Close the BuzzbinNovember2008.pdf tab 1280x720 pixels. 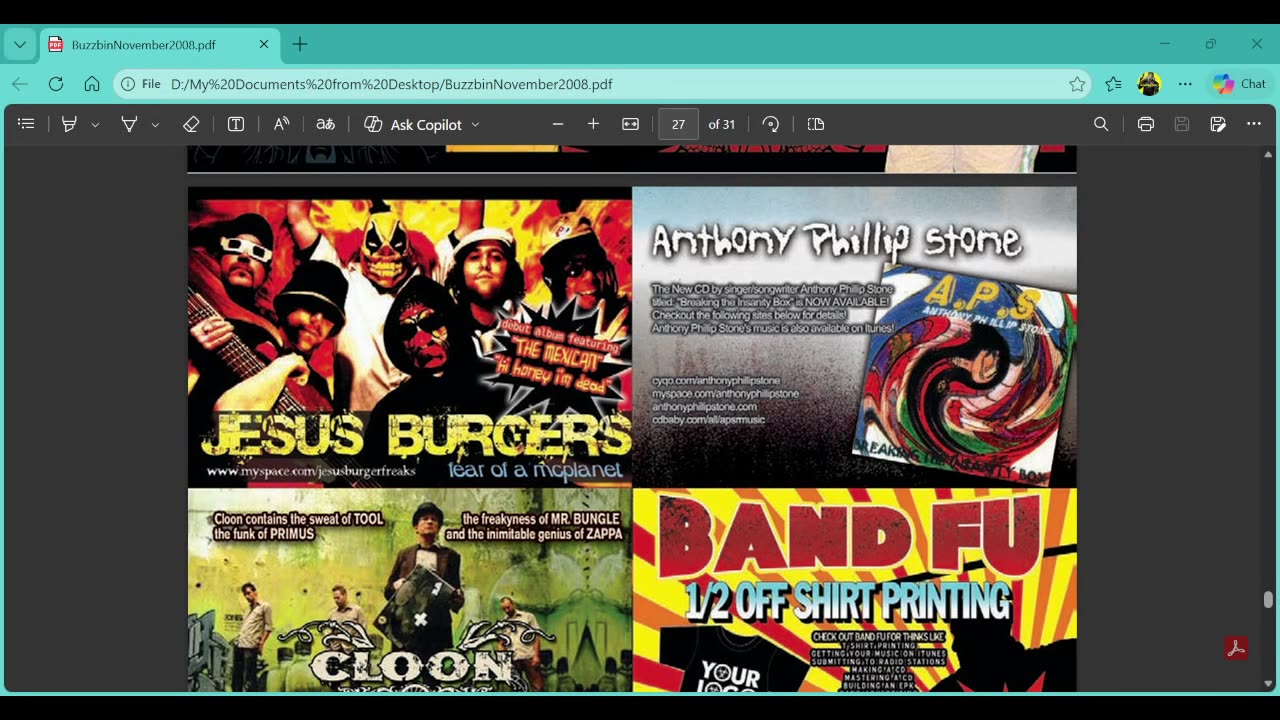tap(264, 44)
